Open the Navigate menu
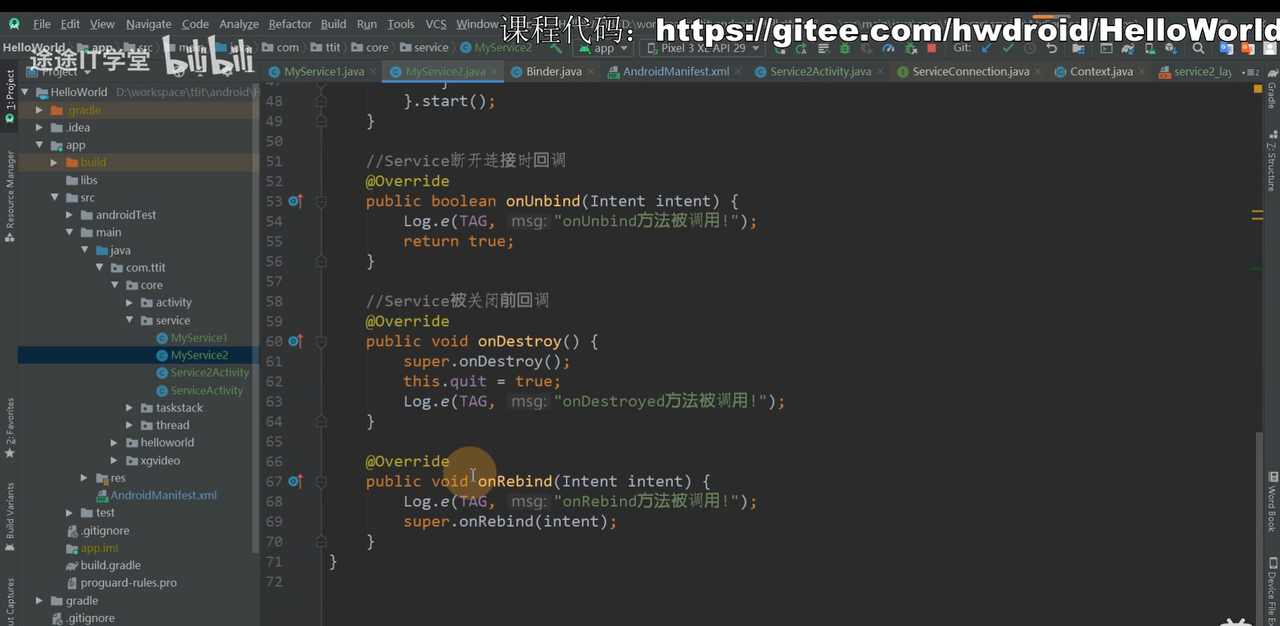This screenshot has height=626, width=1280. click(x=148, y=24)
